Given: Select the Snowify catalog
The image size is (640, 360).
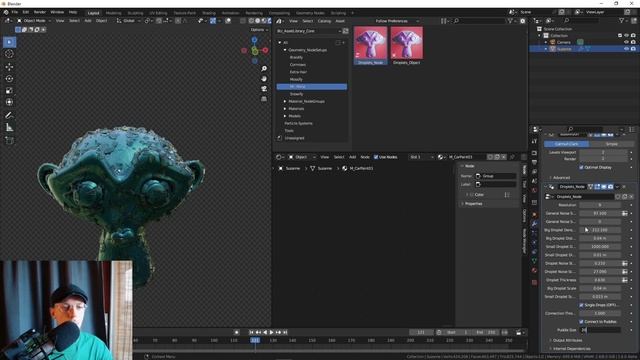Looking at the screenshot, I should pyautogui.click(x=296, y=94).
